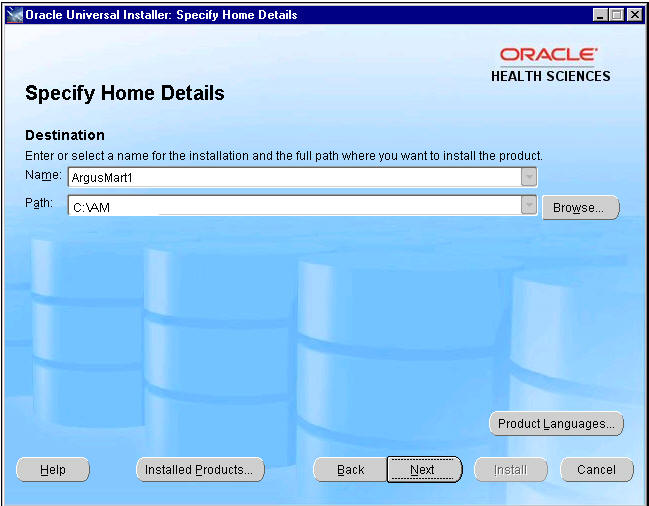
Task: Open the Product Languages dialog
Action: pos(556,424)
